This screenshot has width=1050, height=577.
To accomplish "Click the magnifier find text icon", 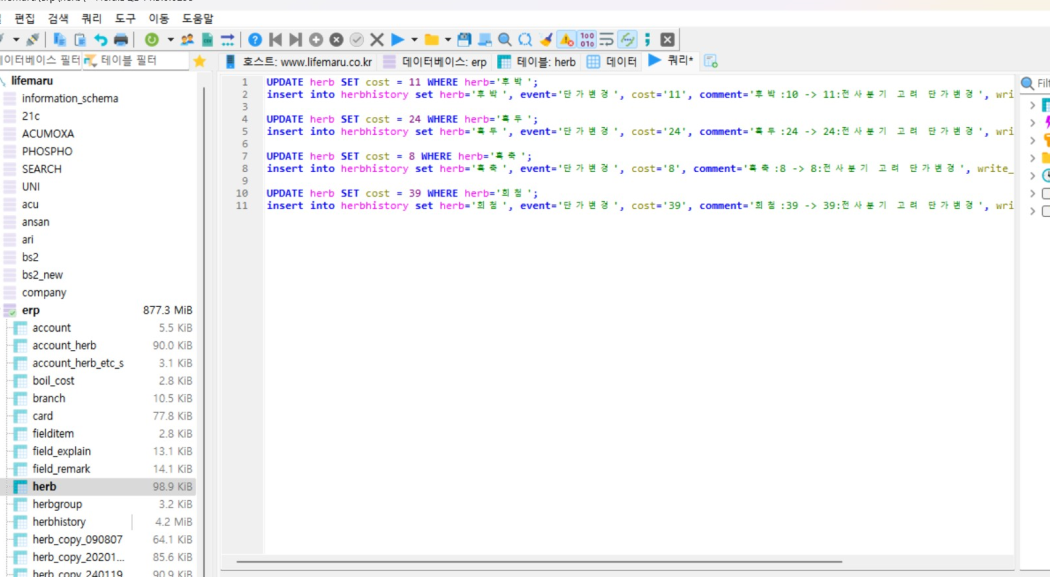I will 505,39.
